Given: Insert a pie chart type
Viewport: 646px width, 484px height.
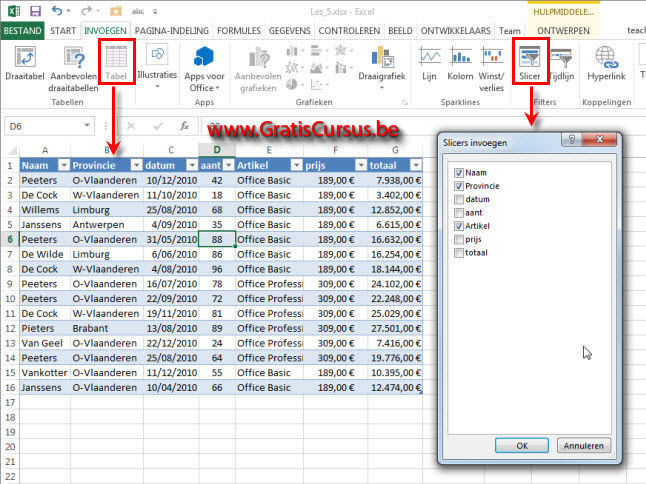Looking at the screenshot, I should 292,84.
